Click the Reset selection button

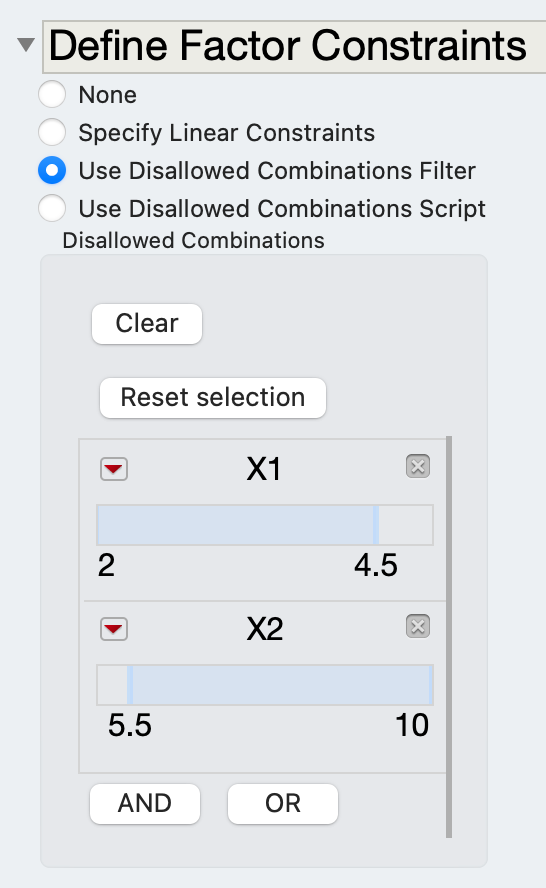(213, 398)
